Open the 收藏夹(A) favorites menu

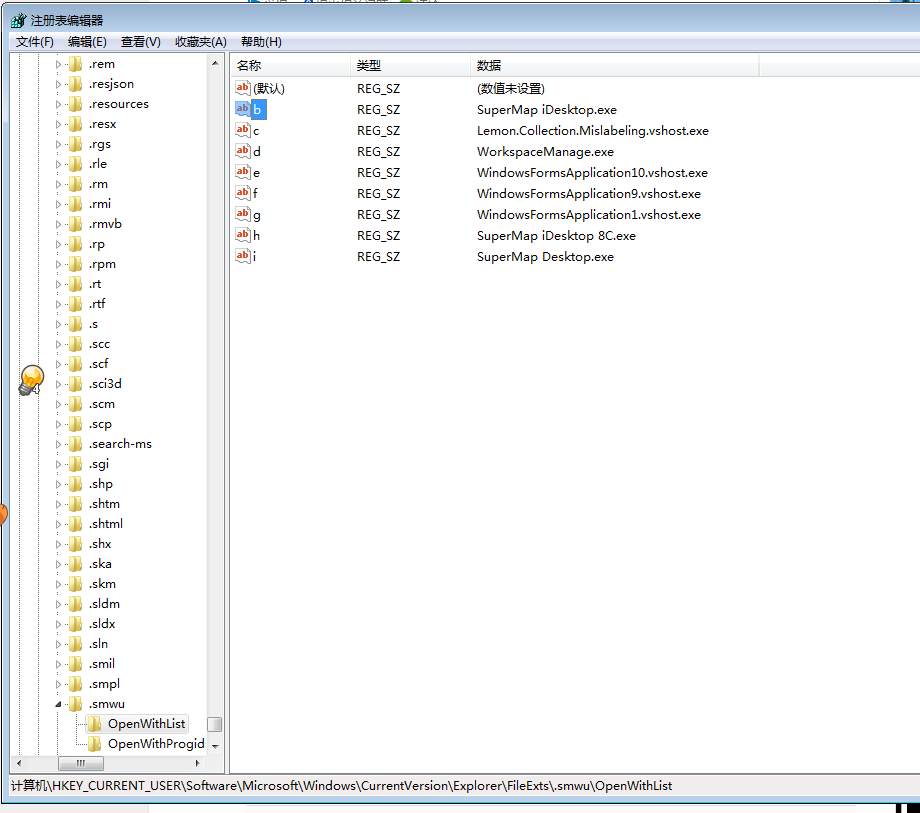[200, 42]
